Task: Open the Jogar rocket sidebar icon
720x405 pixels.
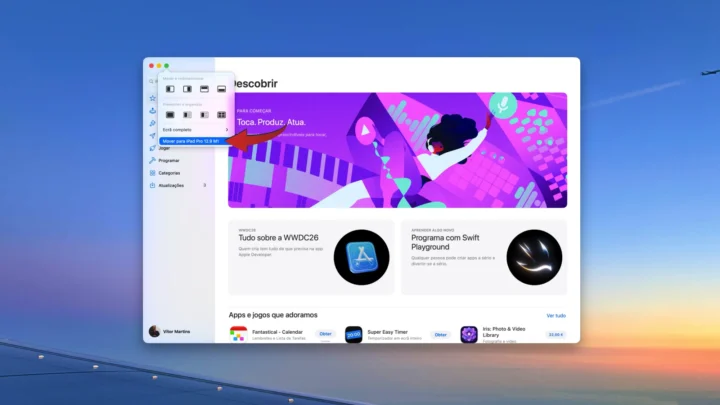Action: pos(152,148)
